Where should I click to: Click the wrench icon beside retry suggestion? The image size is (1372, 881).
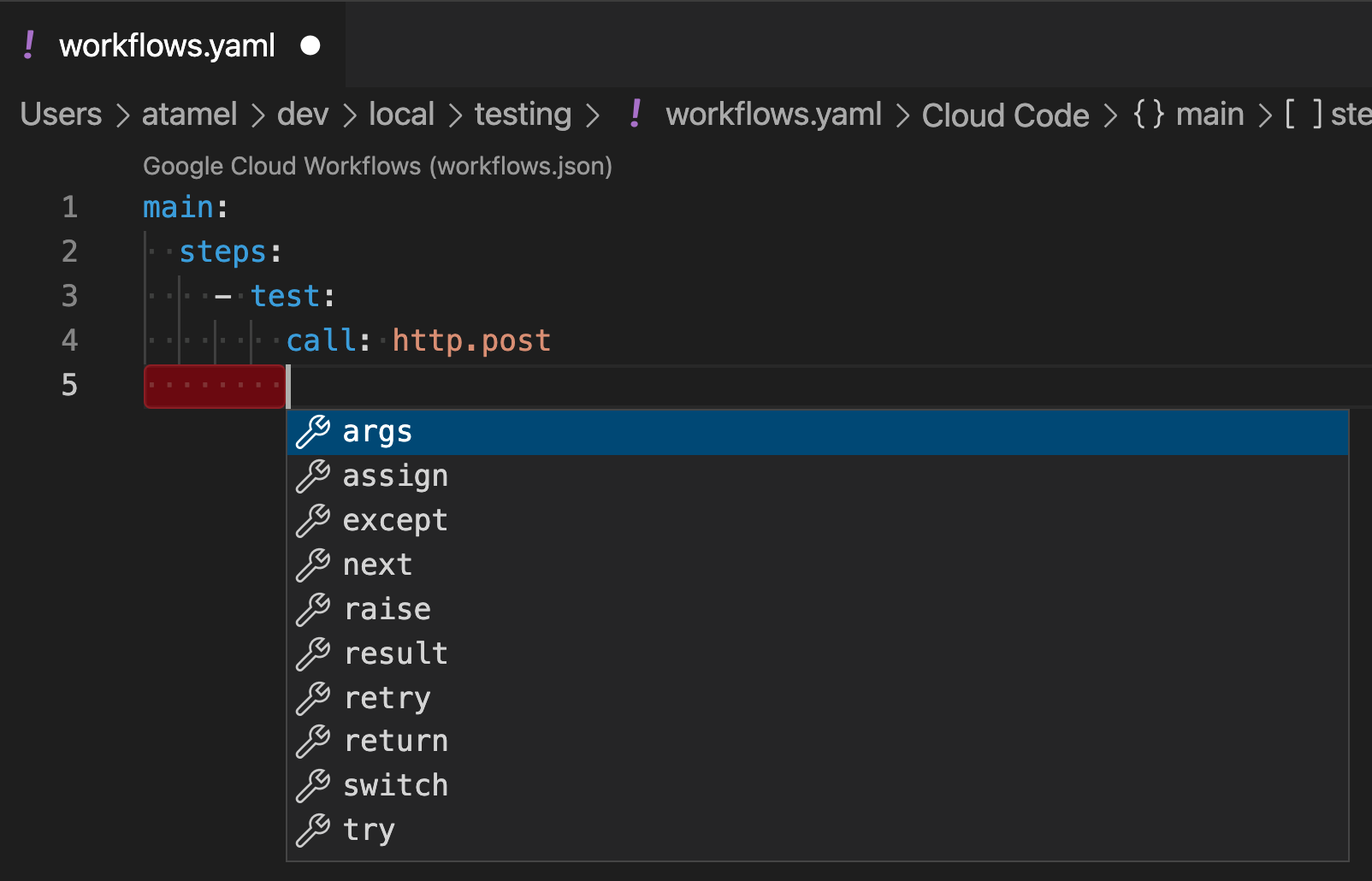313,699
